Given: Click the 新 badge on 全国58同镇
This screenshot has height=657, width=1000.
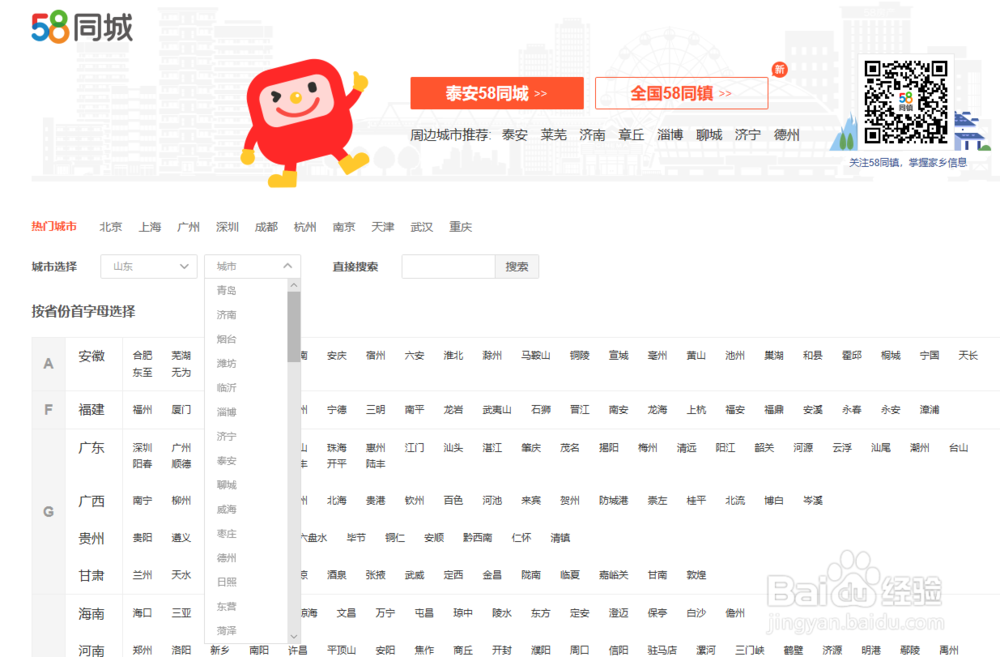Looking at the screenshot, I should pyautogui.click(x=779, y=69).
